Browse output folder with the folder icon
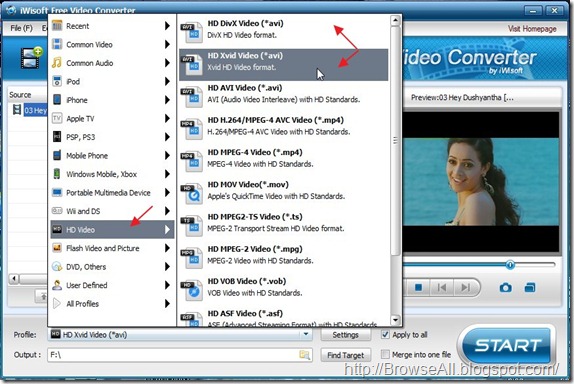This screenshot has height=384, width=574. [x=304, y=355]
